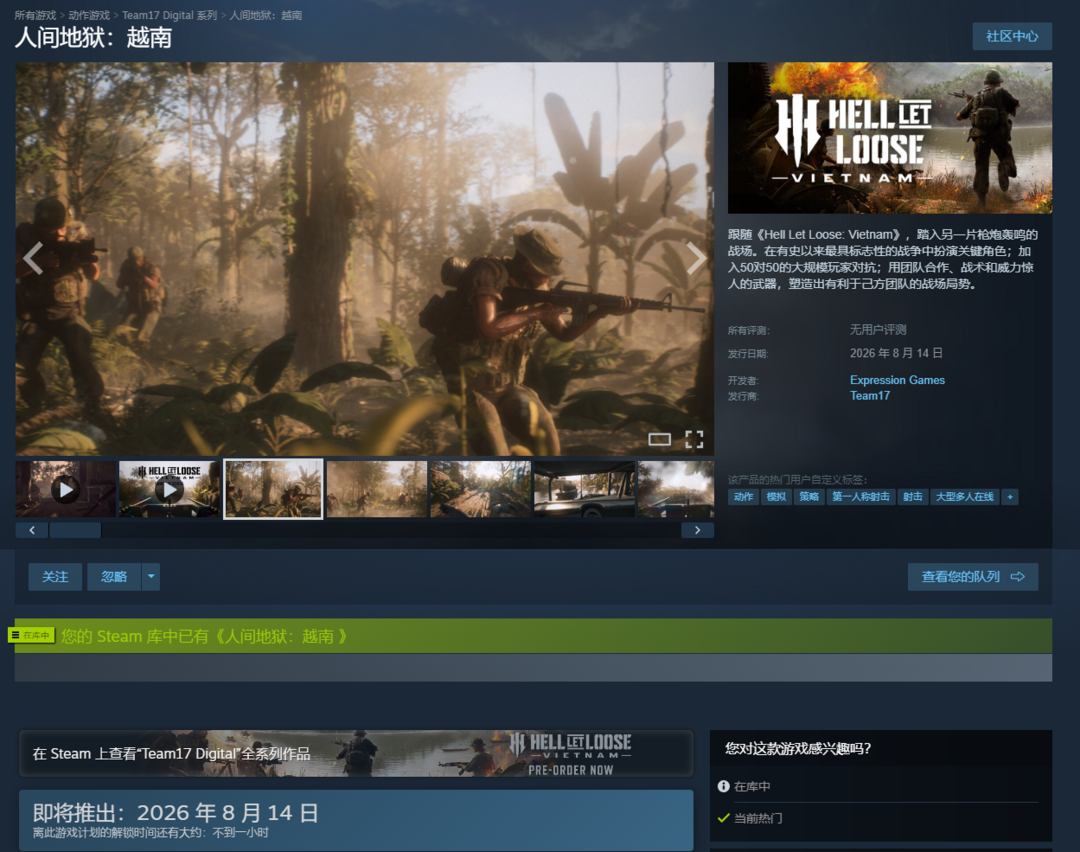Open developer Expression Games link
Image resolution: width=1080 pixels, height=852 pixels.
point(897,380)
